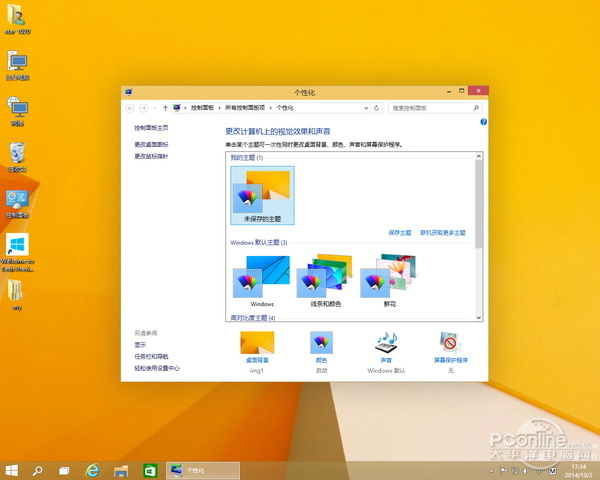Image resolution: width=600 pixels, height=480 pixels.
Task: Open Internet Explorer from the taskbar
Action: point(93,469)
